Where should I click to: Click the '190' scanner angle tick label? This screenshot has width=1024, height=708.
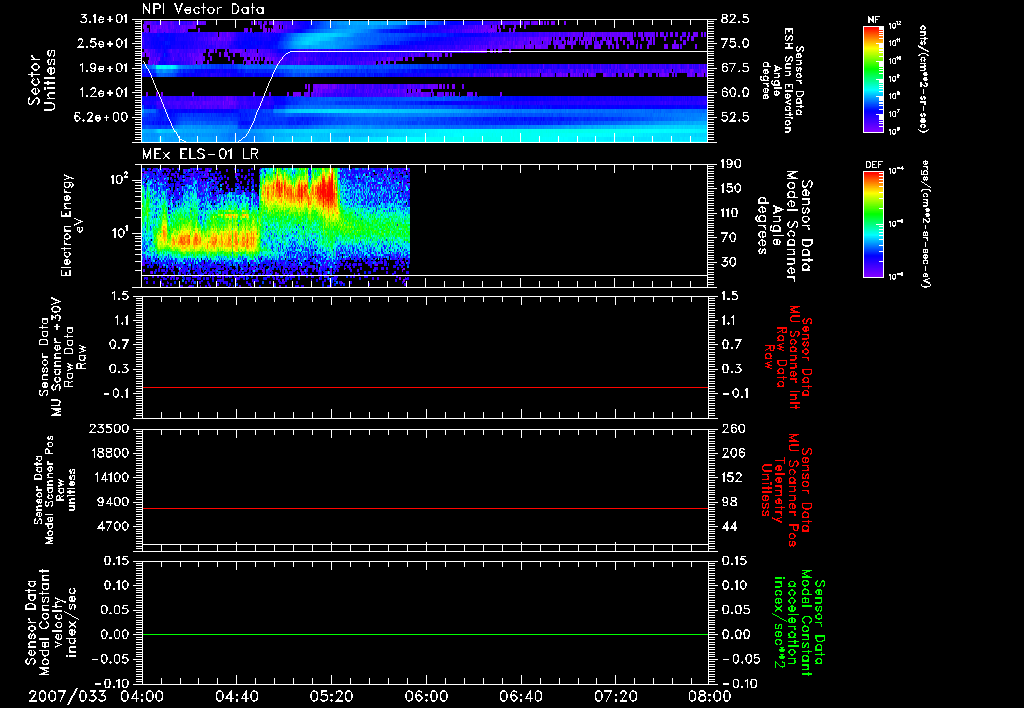[731, 164]
